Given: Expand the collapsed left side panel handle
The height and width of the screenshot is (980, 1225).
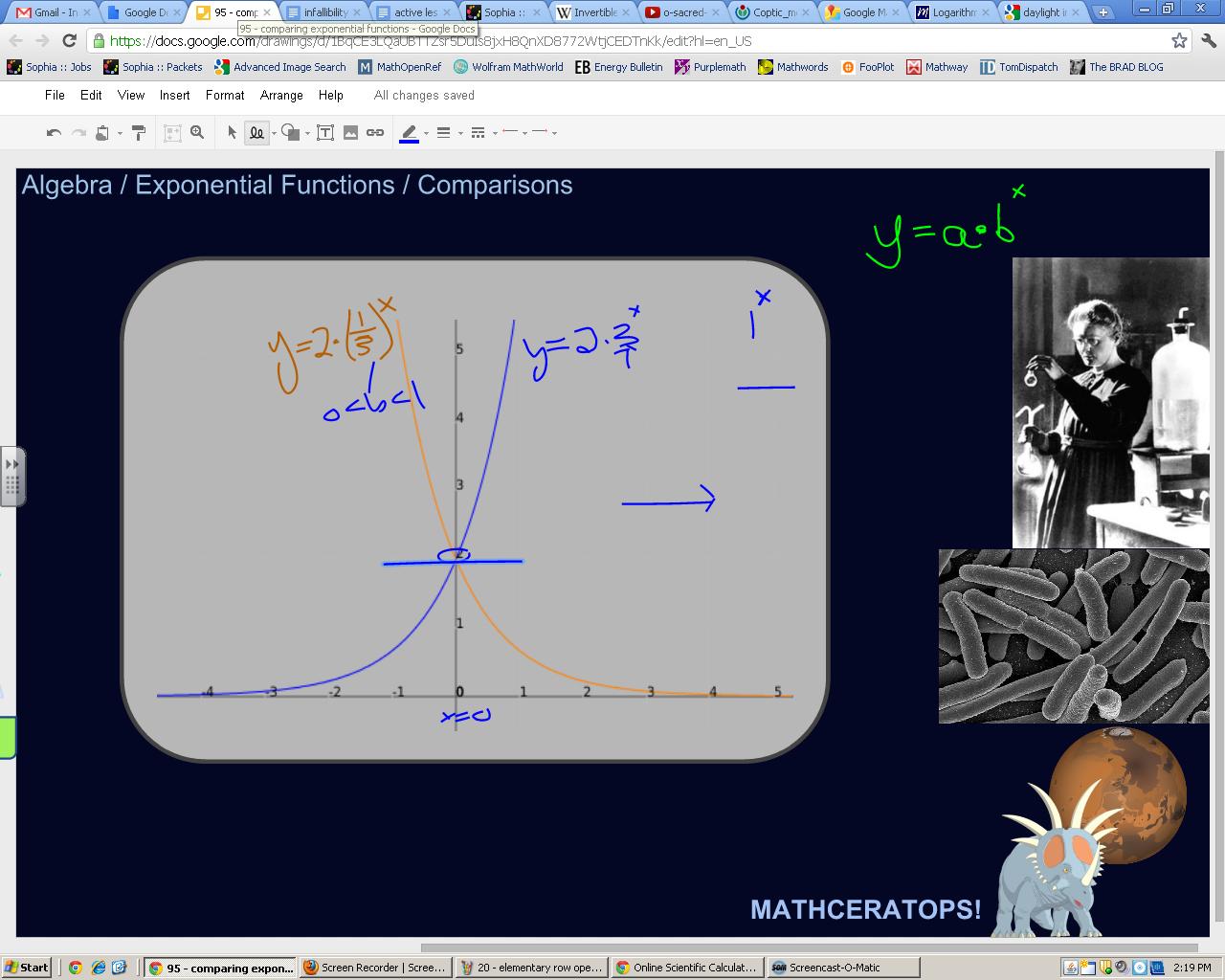Looking at the screenshot, I should point(12,476).
